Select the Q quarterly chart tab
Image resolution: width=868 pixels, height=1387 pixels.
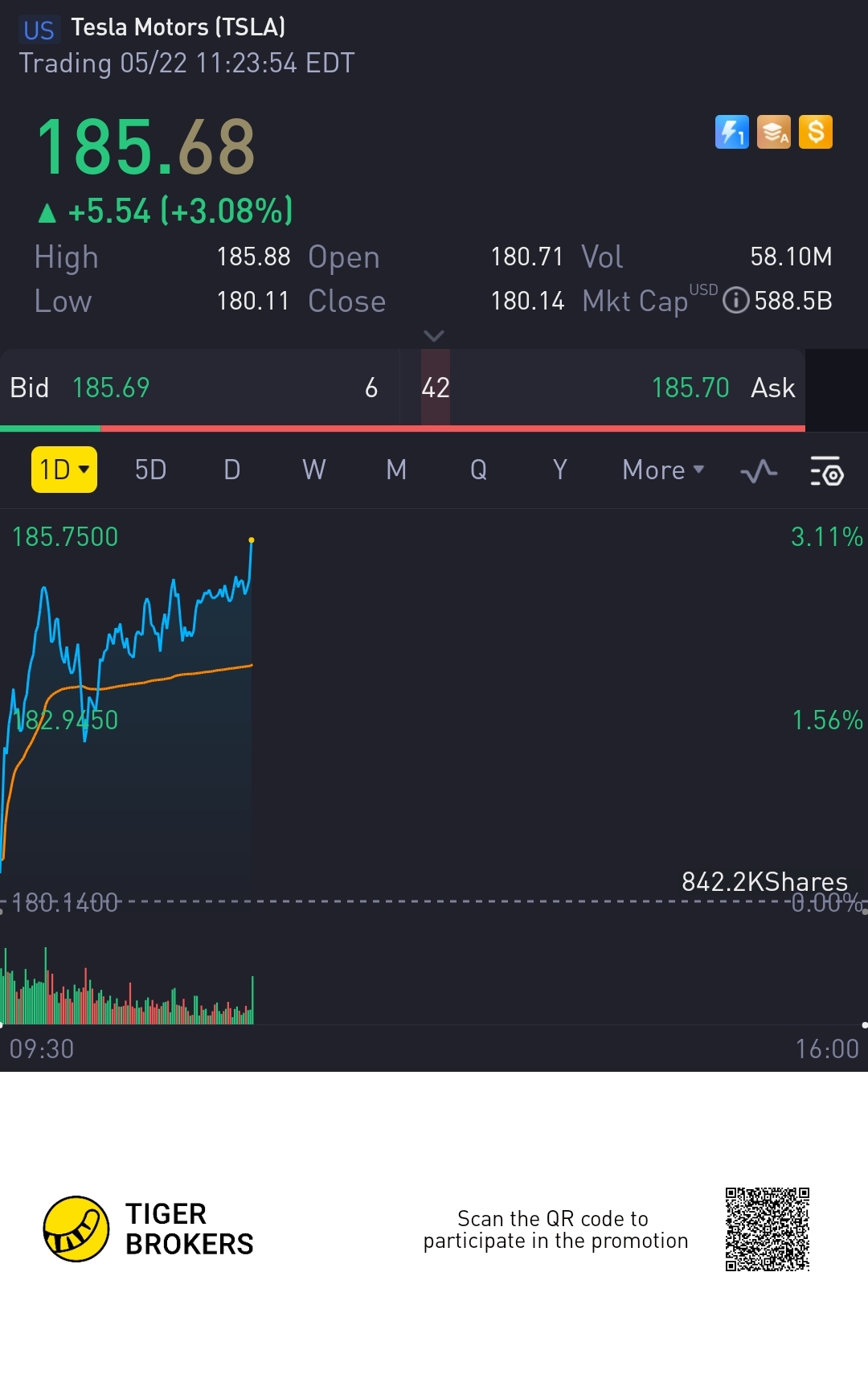pyautogui.click(x=478, y=470)
